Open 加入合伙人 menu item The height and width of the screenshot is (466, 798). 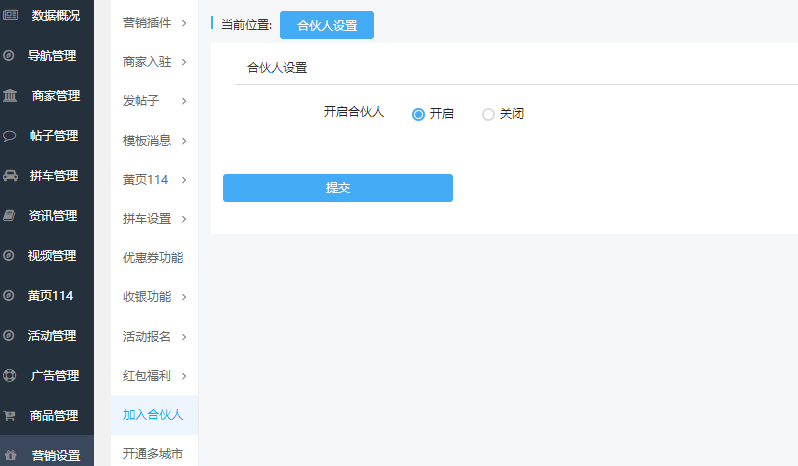[x=154, y=415]
